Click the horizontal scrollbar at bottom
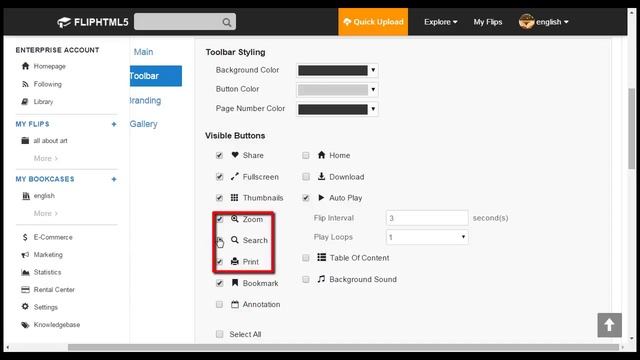This screenshot has height=360, width=640. coord(343,347)
